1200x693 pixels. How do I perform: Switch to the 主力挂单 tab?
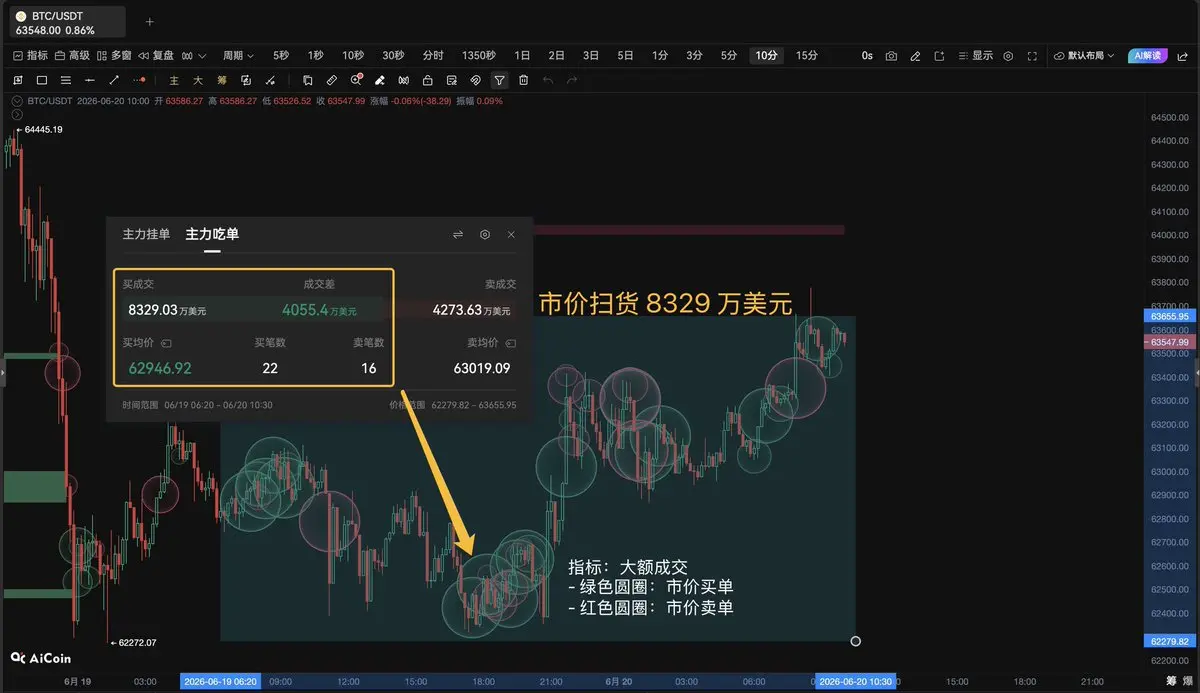[x=146, y=234]
